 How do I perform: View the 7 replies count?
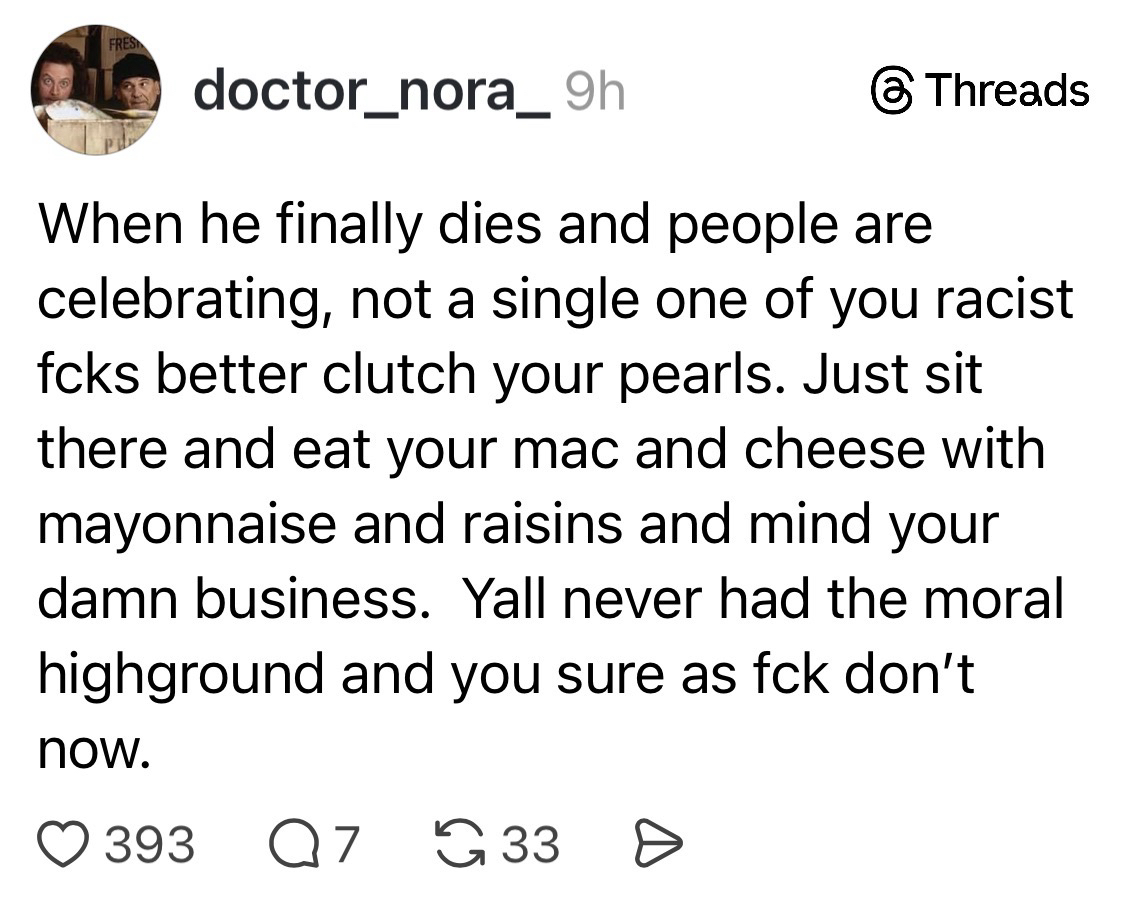click(x=344, y=843)
